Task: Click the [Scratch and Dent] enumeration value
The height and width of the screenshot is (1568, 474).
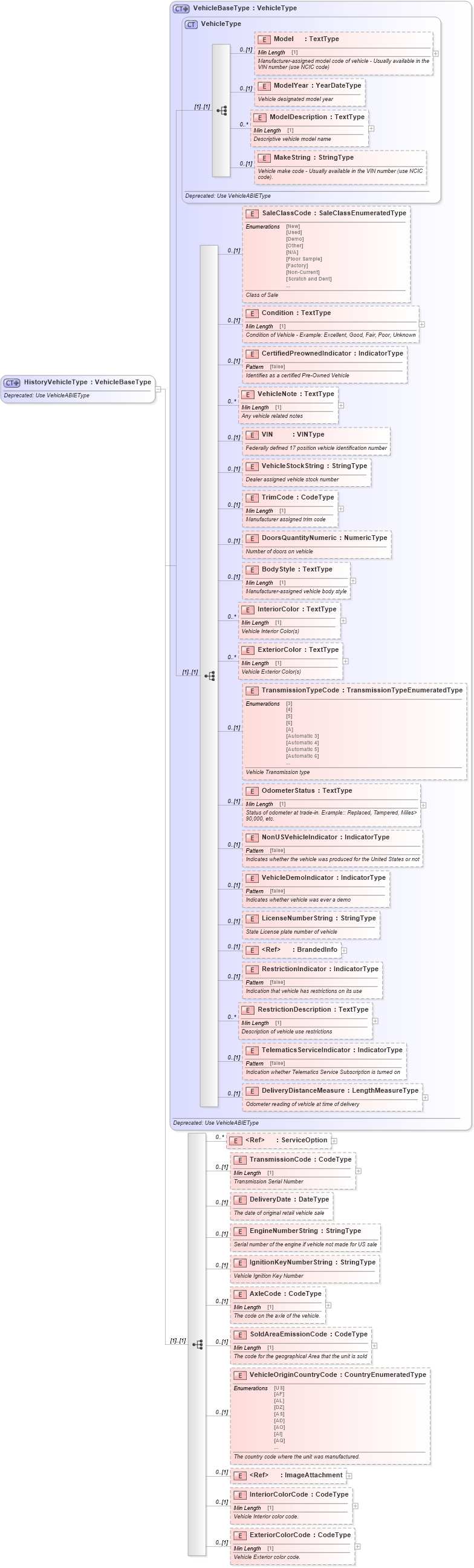Action: (309, 279)
